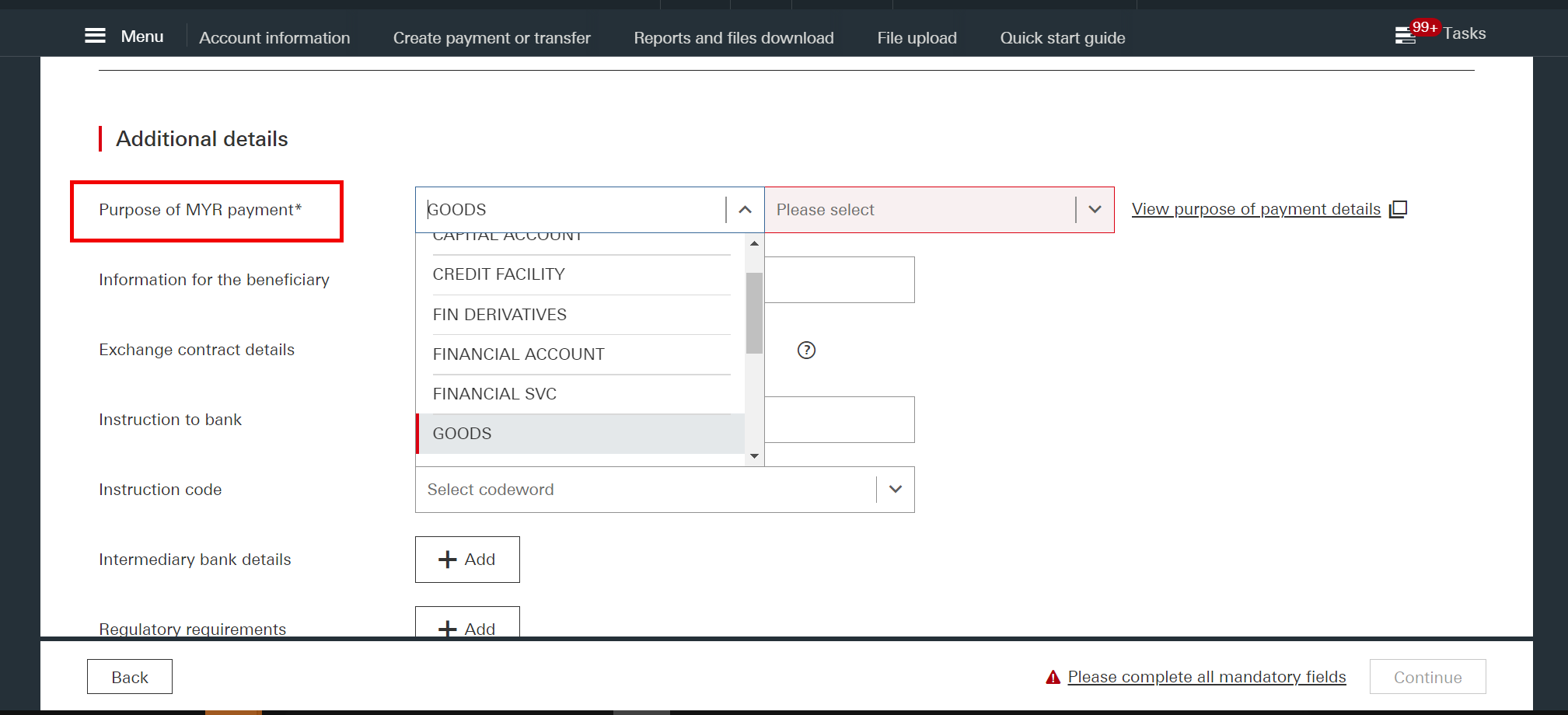Image resolution: width=1568 pixels, height=715 pixels.
Task: Select CREDIT FACILITY from the list
Action: [581, 274]
